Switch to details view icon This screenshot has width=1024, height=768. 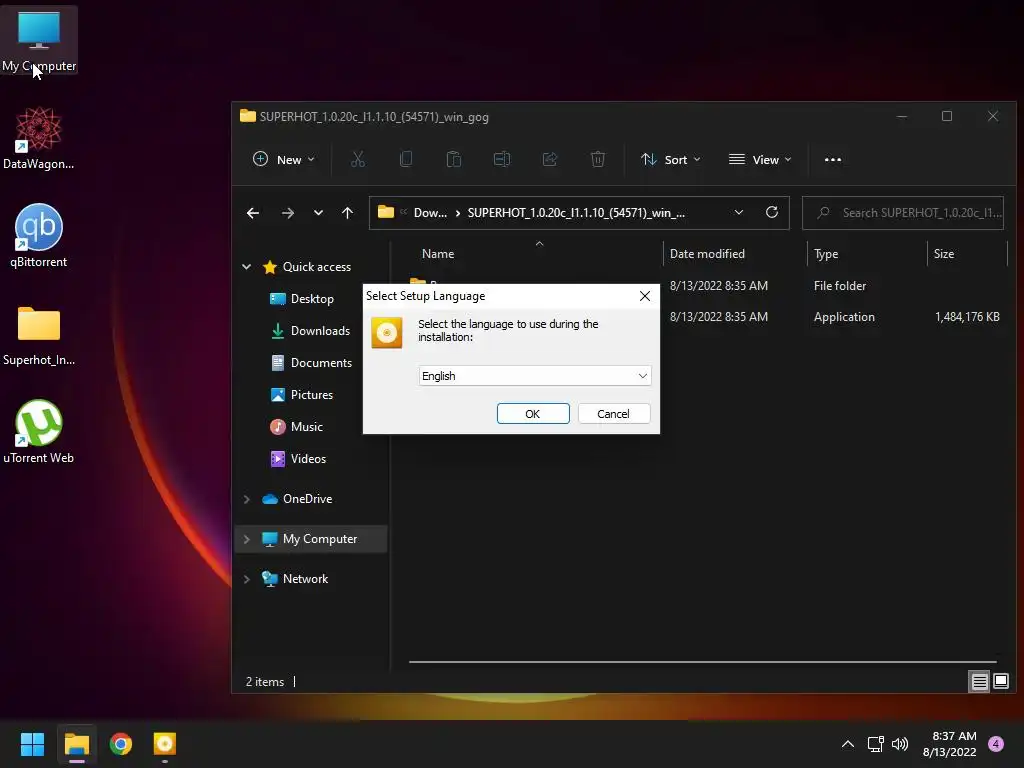[979, 682]
